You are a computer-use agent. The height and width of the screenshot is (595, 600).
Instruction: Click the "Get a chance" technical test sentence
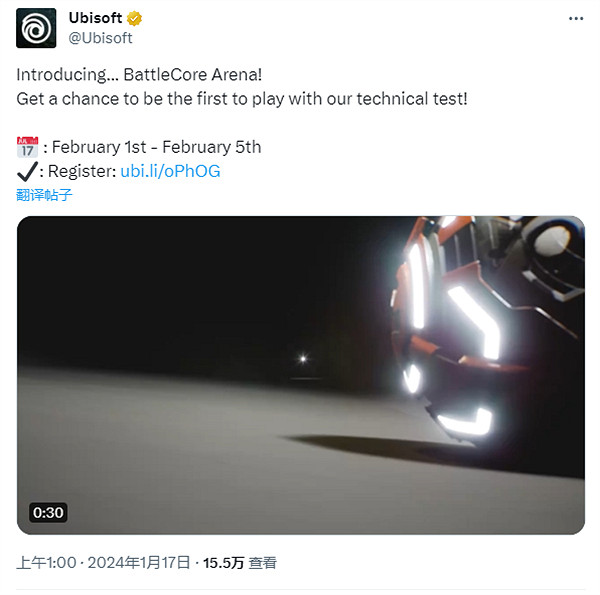pyautogui.click(x=241, y=99)
